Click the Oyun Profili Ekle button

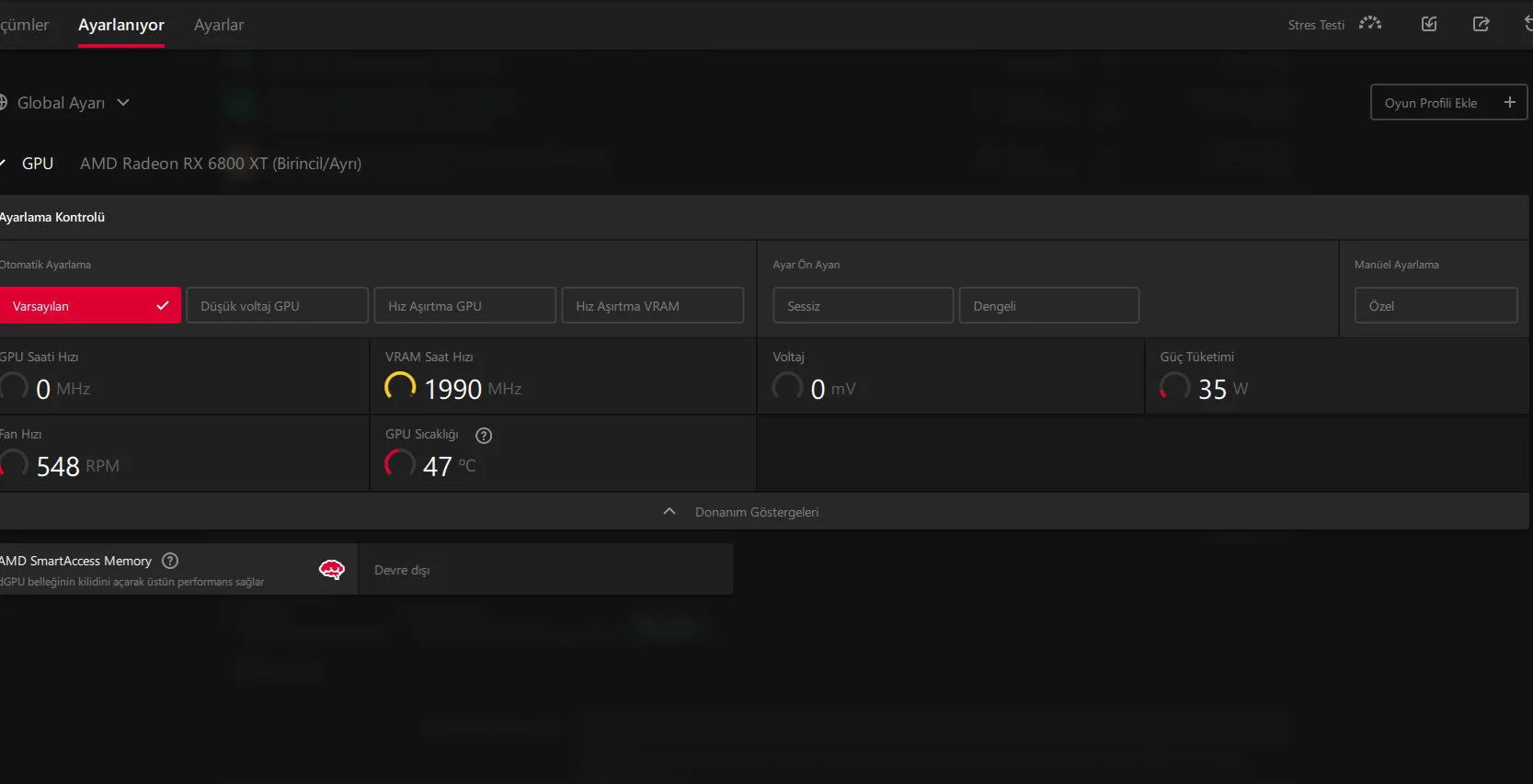pos(1449,103)
